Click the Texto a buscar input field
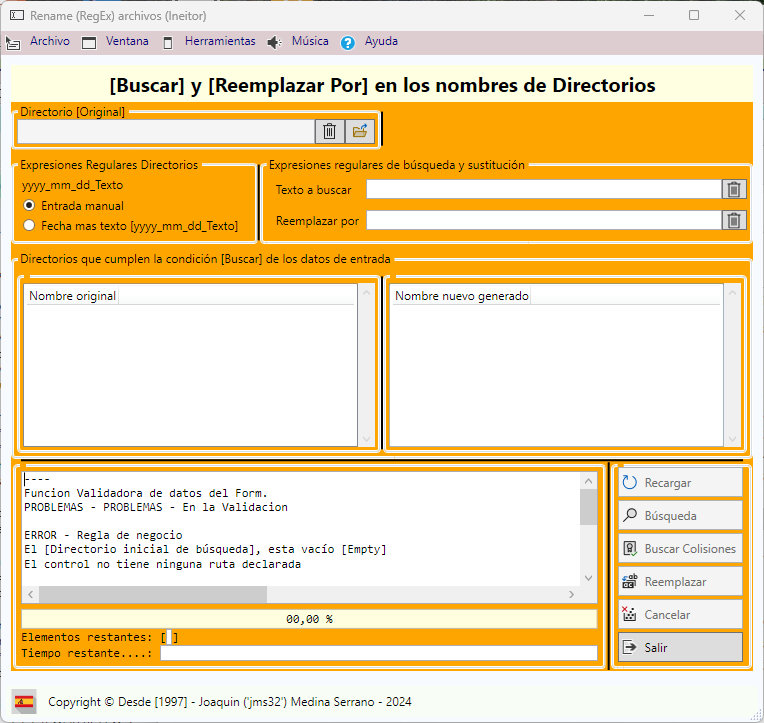This screenshot has width=764, height=723. 544,190
